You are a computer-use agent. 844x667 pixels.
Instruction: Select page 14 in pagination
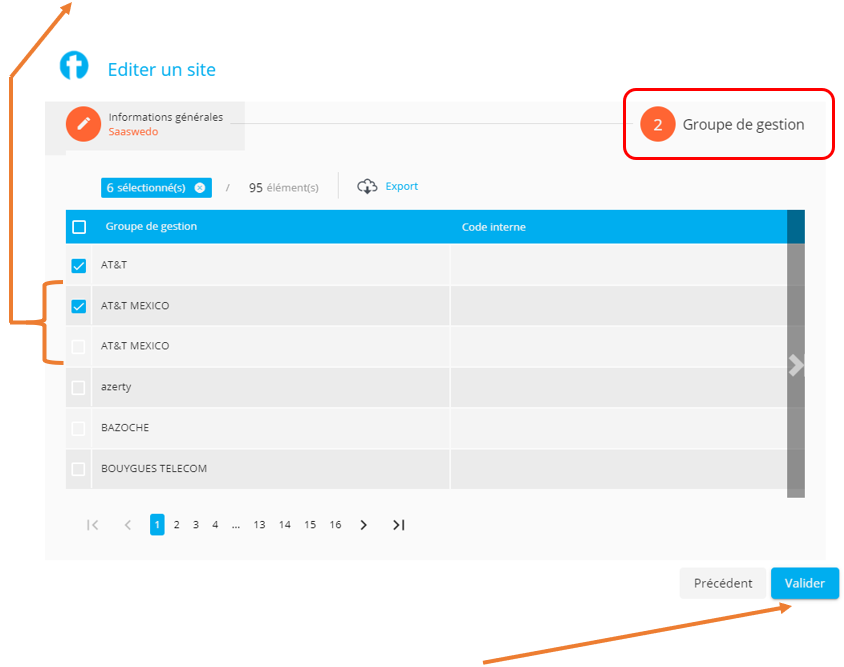(x=285, y=525)
